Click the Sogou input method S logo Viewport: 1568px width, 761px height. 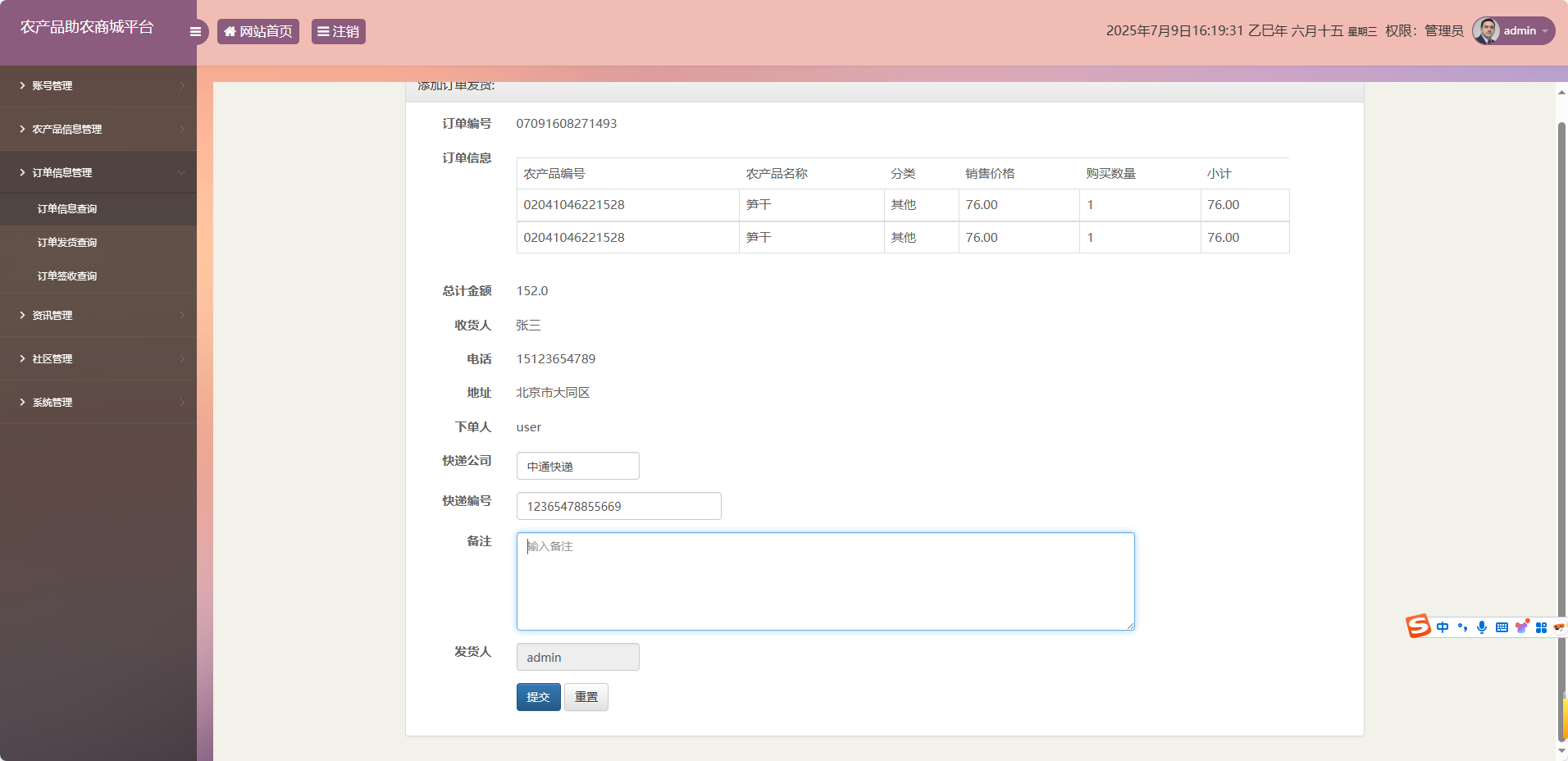click(1417, 627)
